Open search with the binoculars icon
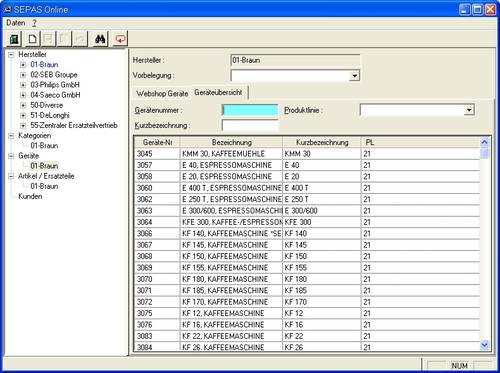 pos(100,39)
